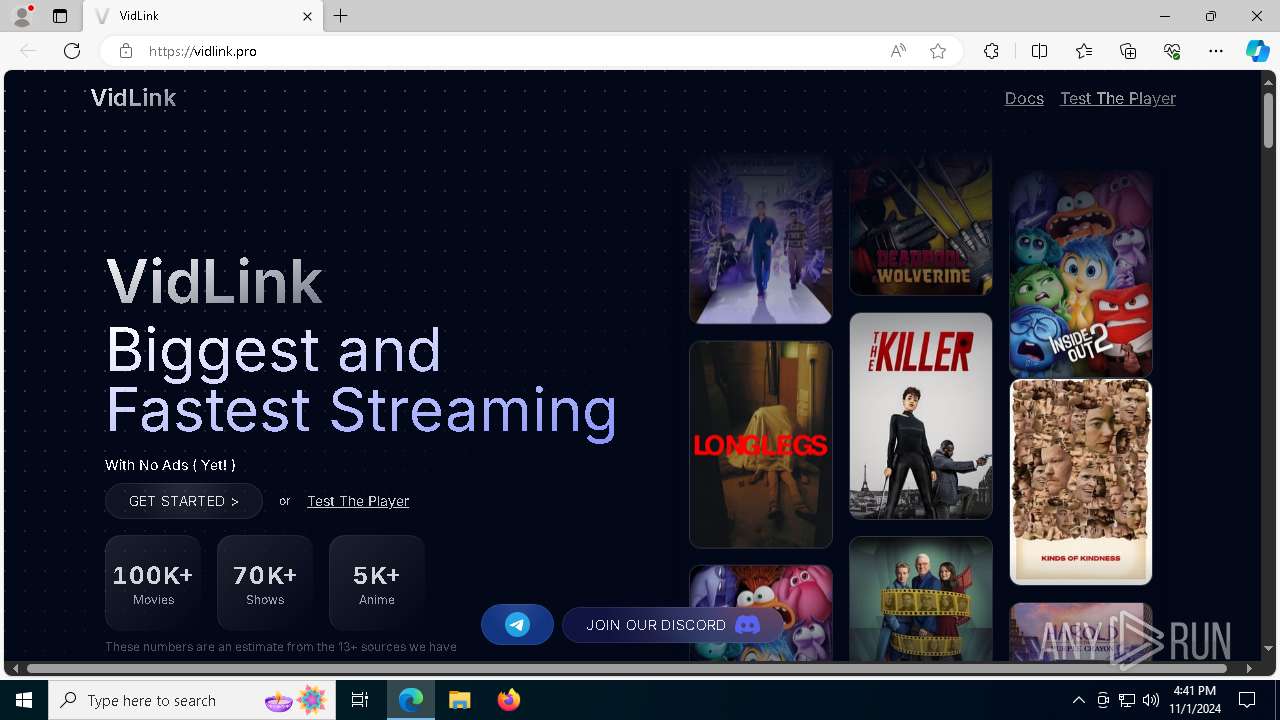Screen dimensions: 1280x720
Task: Click the vertical scrollbar up arrow
Action: point(1268,81)
